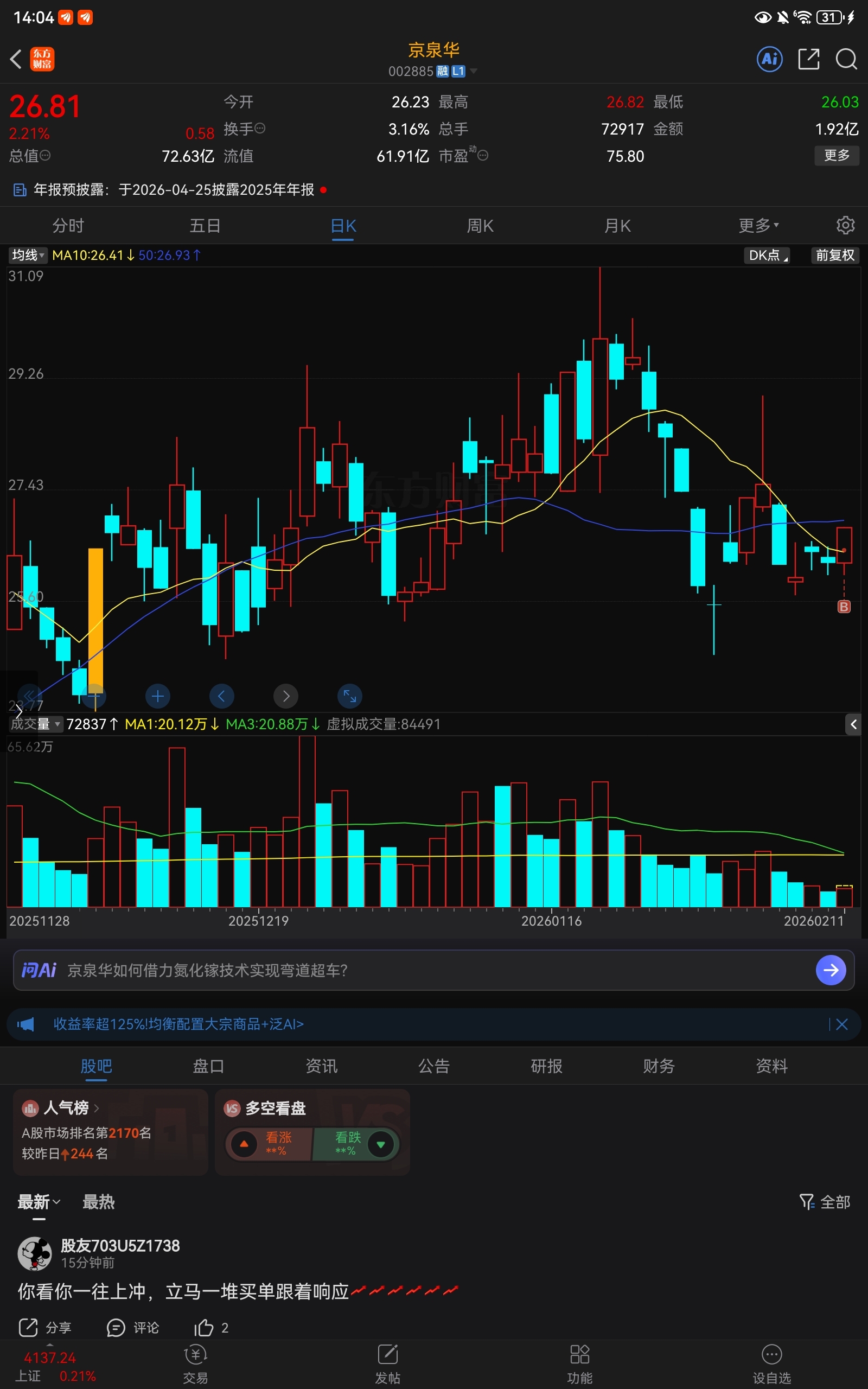Expand the 更多 chart period dropdown
The width and height of the screenshot is (868, 1389).
tap(758, 226)
